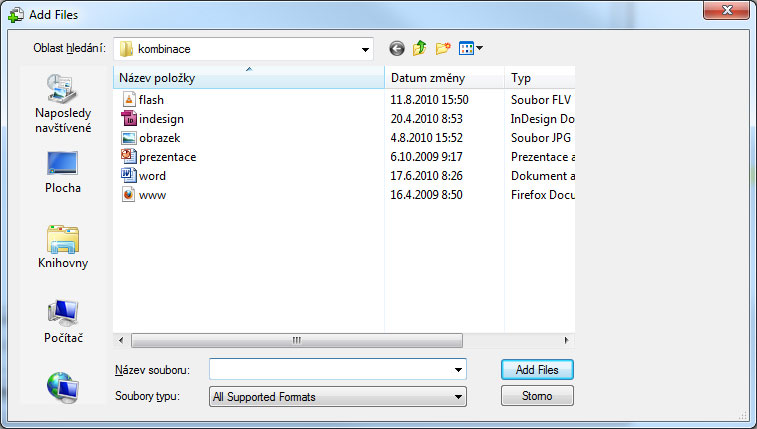Select the prezentace file
This screenshot has height=429, width=757.
point(167,157)
